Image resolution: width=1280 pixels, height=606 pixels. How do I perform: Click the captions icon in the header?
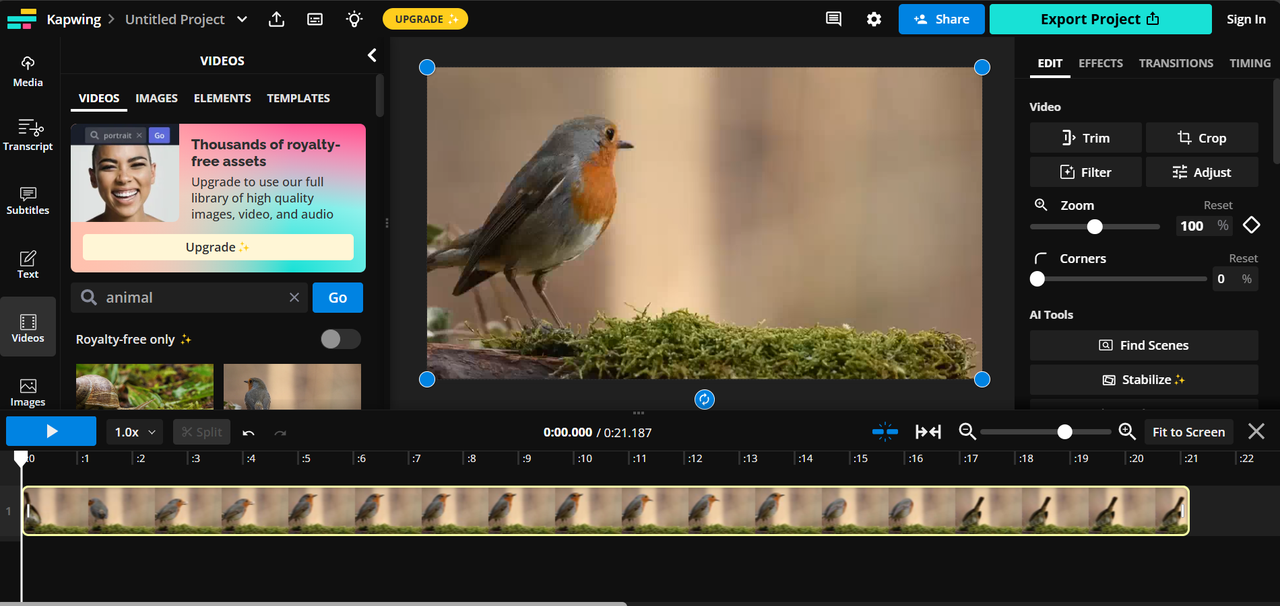point(315,19)
